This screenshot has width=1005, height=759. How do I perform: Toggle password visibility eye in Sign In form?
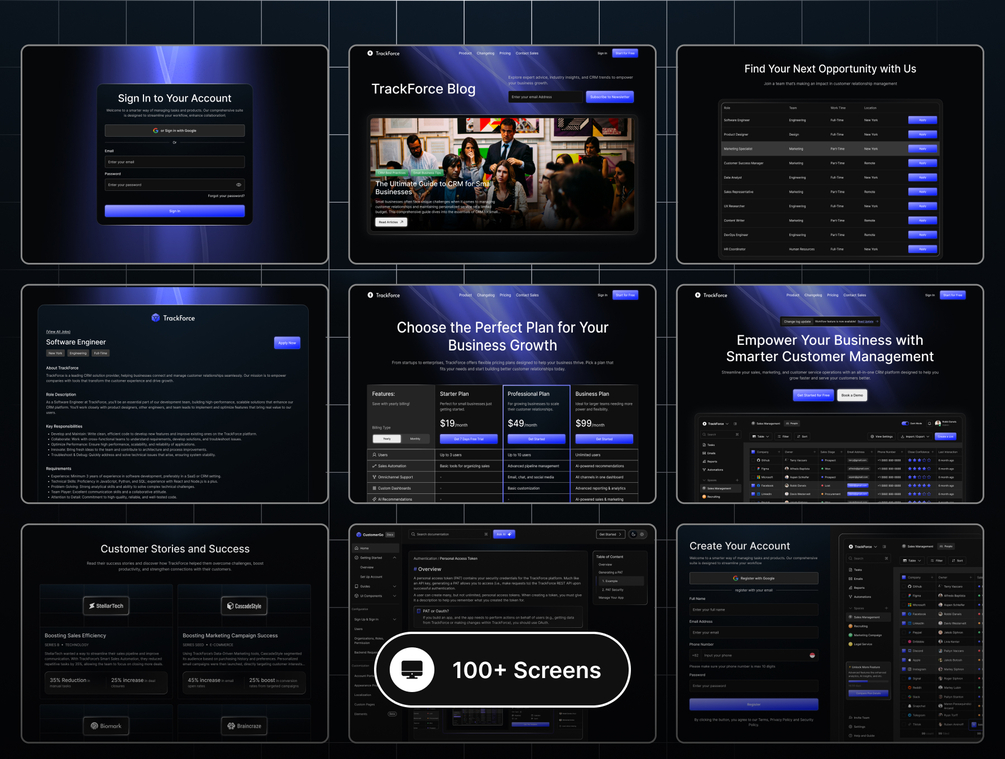(238, 185)
